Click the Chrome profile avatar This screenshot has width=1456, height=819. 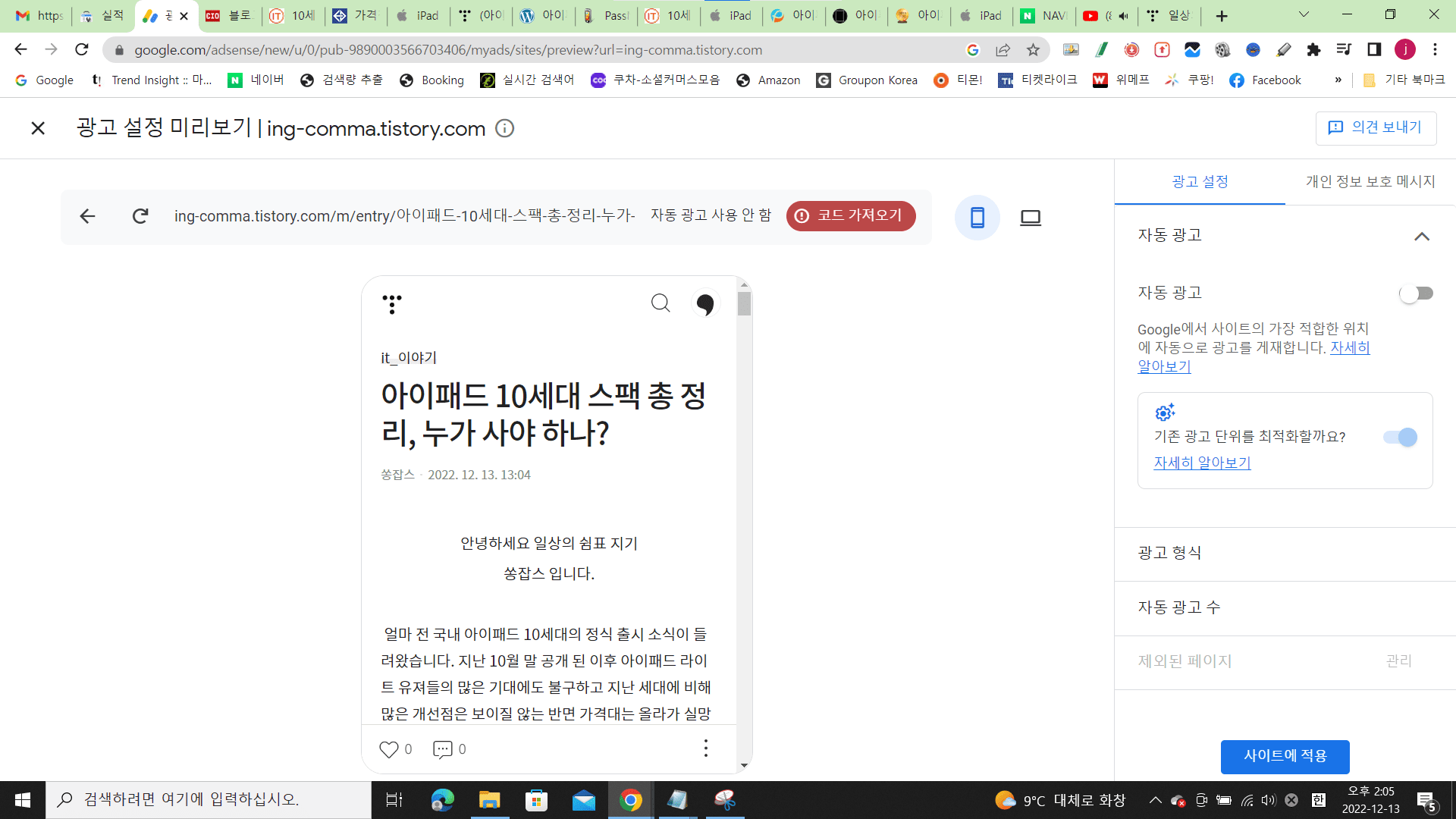[1404, 50]
